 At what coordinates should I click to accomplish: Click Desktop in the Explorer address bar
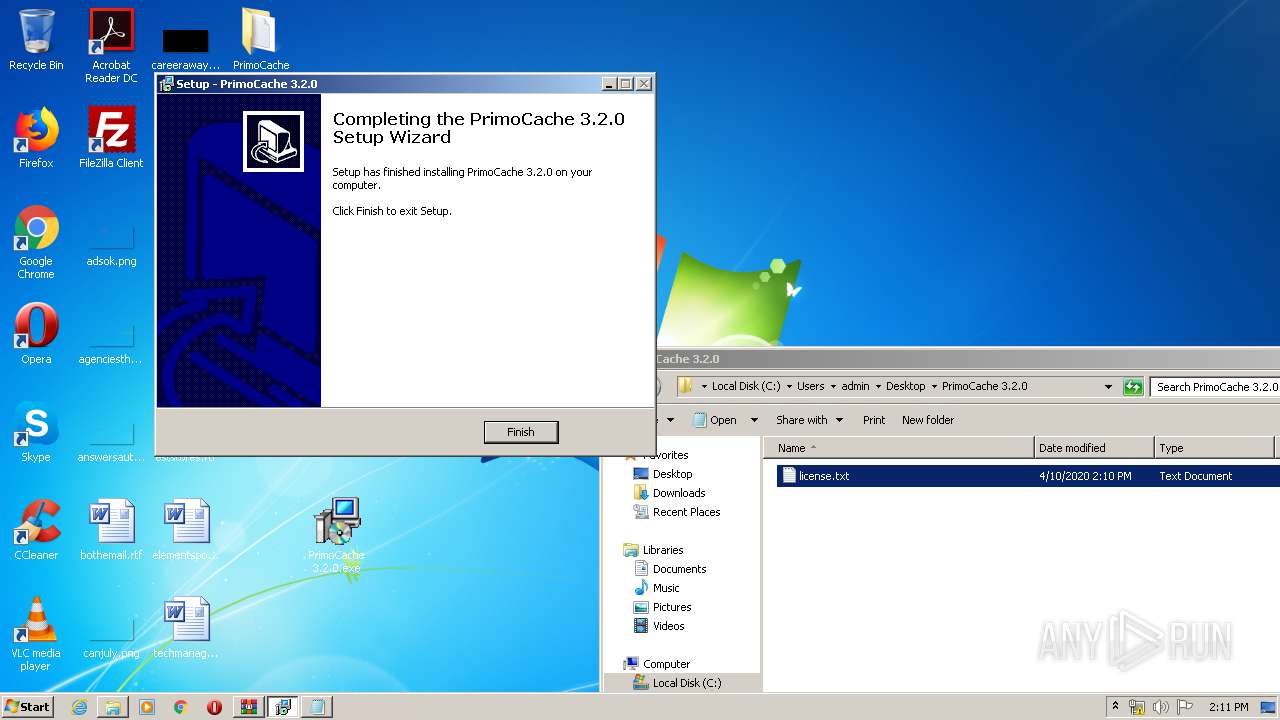pyautogui.click(x=905, y=386)
